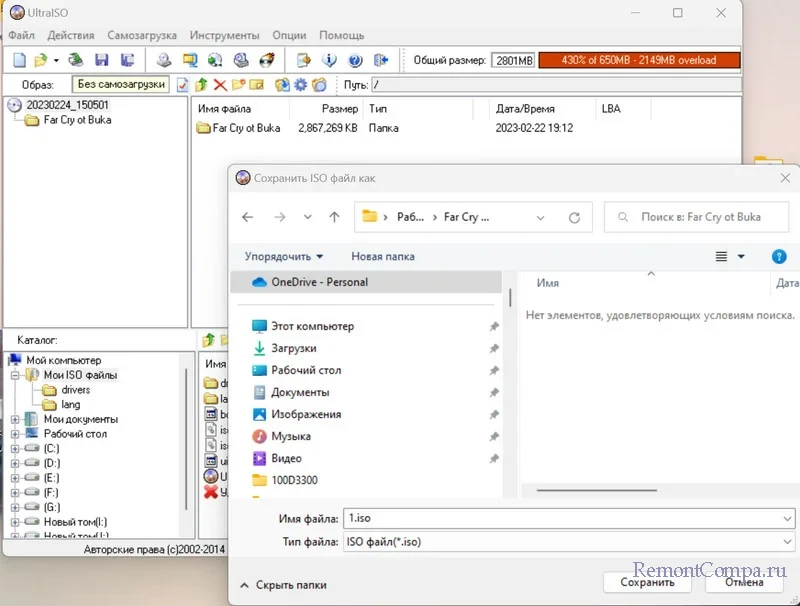
Task: Click the Save As multi-floppy toolbar icon
Action: pos(127,60)
